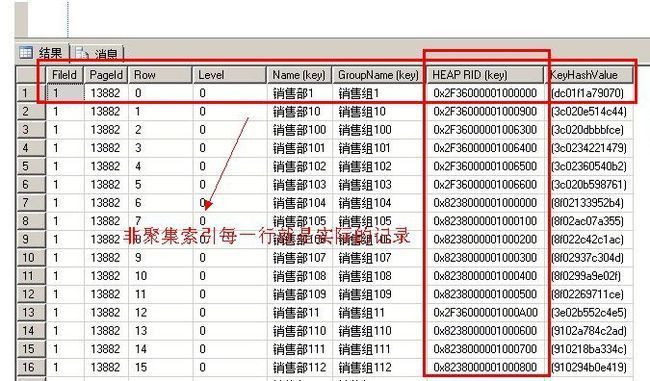The height and width of the screenshot is (381, 650).
Task: Switch to the 结果 results tab
Action: 41,53
